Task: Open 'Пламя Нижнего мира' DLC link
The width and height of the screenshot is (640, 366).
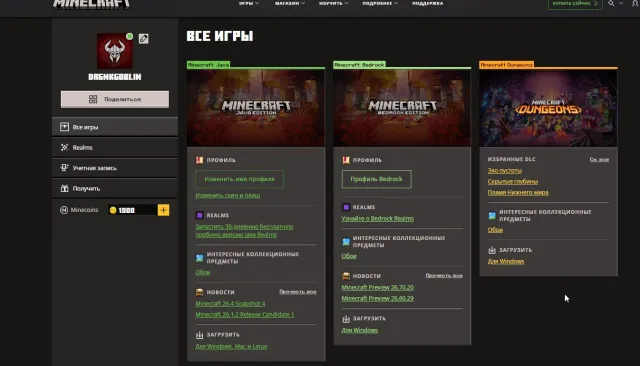Action: 518,193
